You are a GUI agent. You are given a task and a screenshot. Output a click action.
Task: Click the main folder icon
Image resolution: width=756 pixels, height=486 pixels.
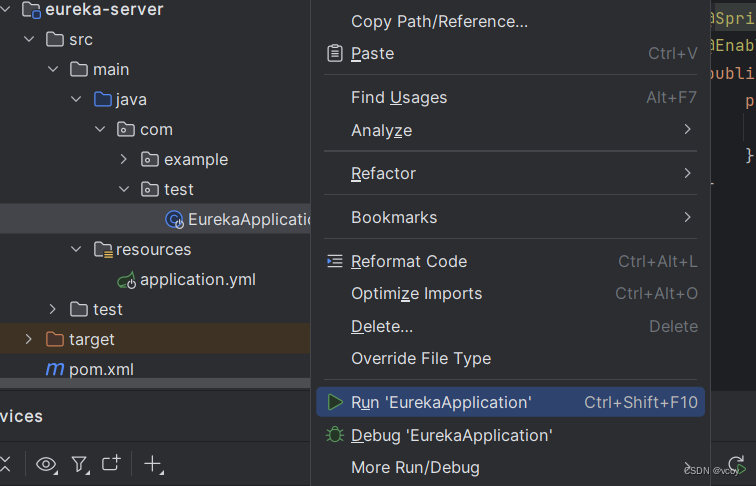point(79,69)
